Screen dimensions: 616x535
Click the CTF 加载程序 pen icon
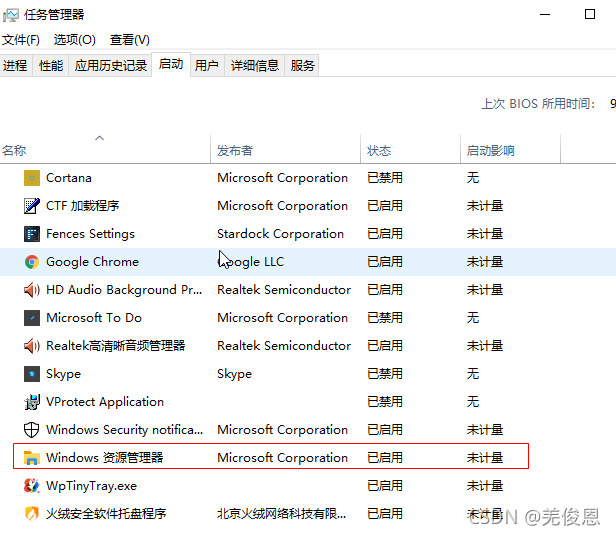click(32, 206)
